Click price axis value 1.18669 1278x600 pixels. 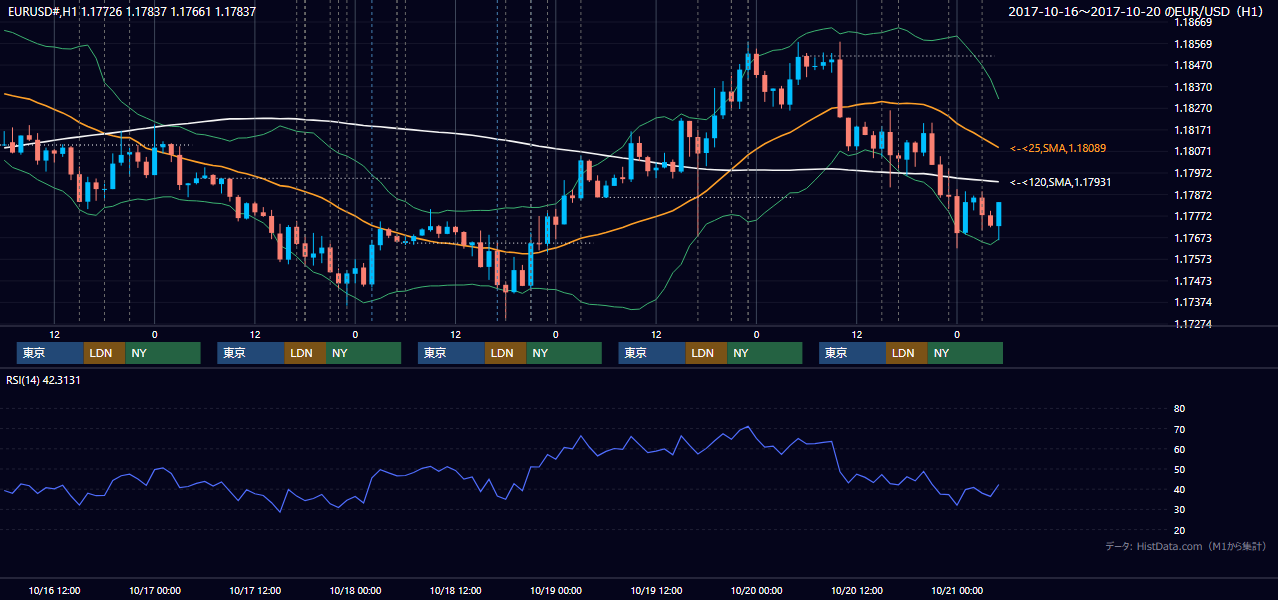1193,22
